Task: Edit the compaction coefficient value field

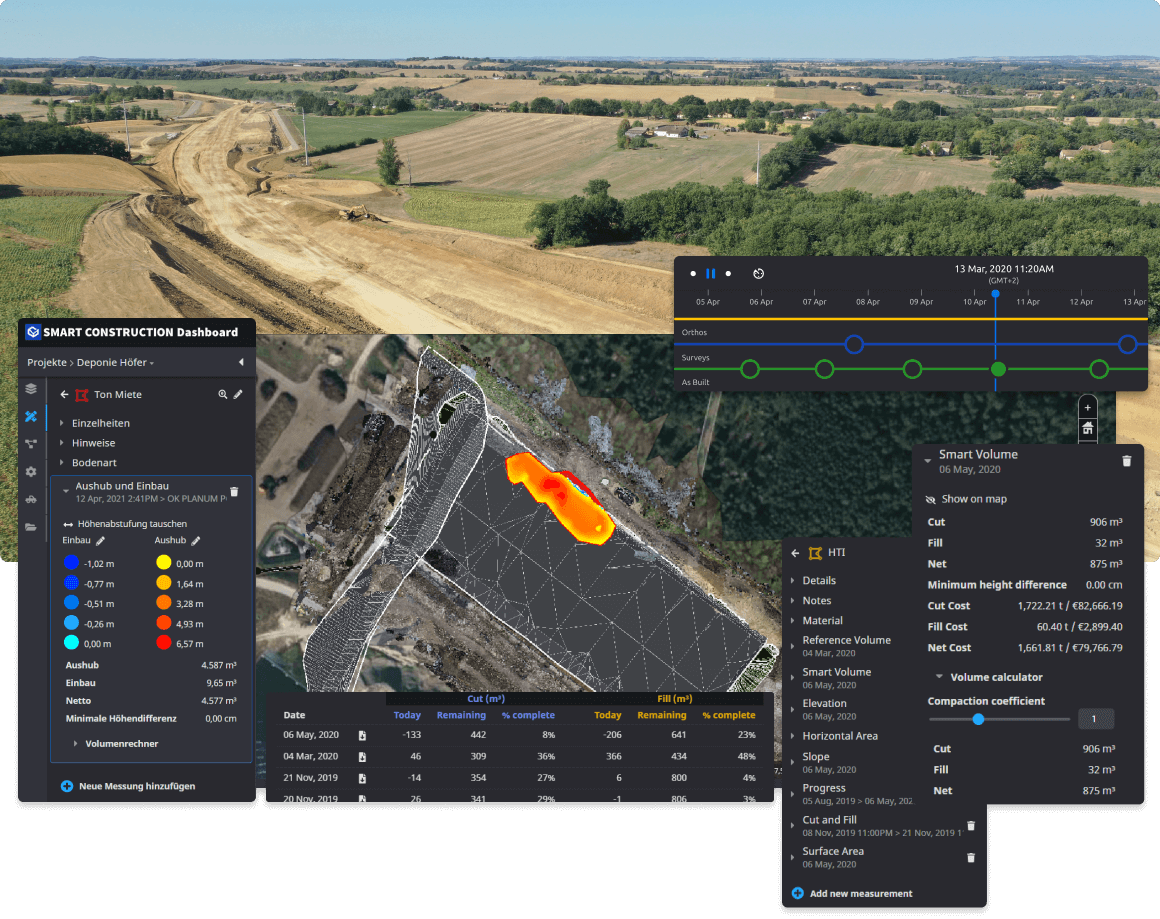Action: tap(1096, 719)
